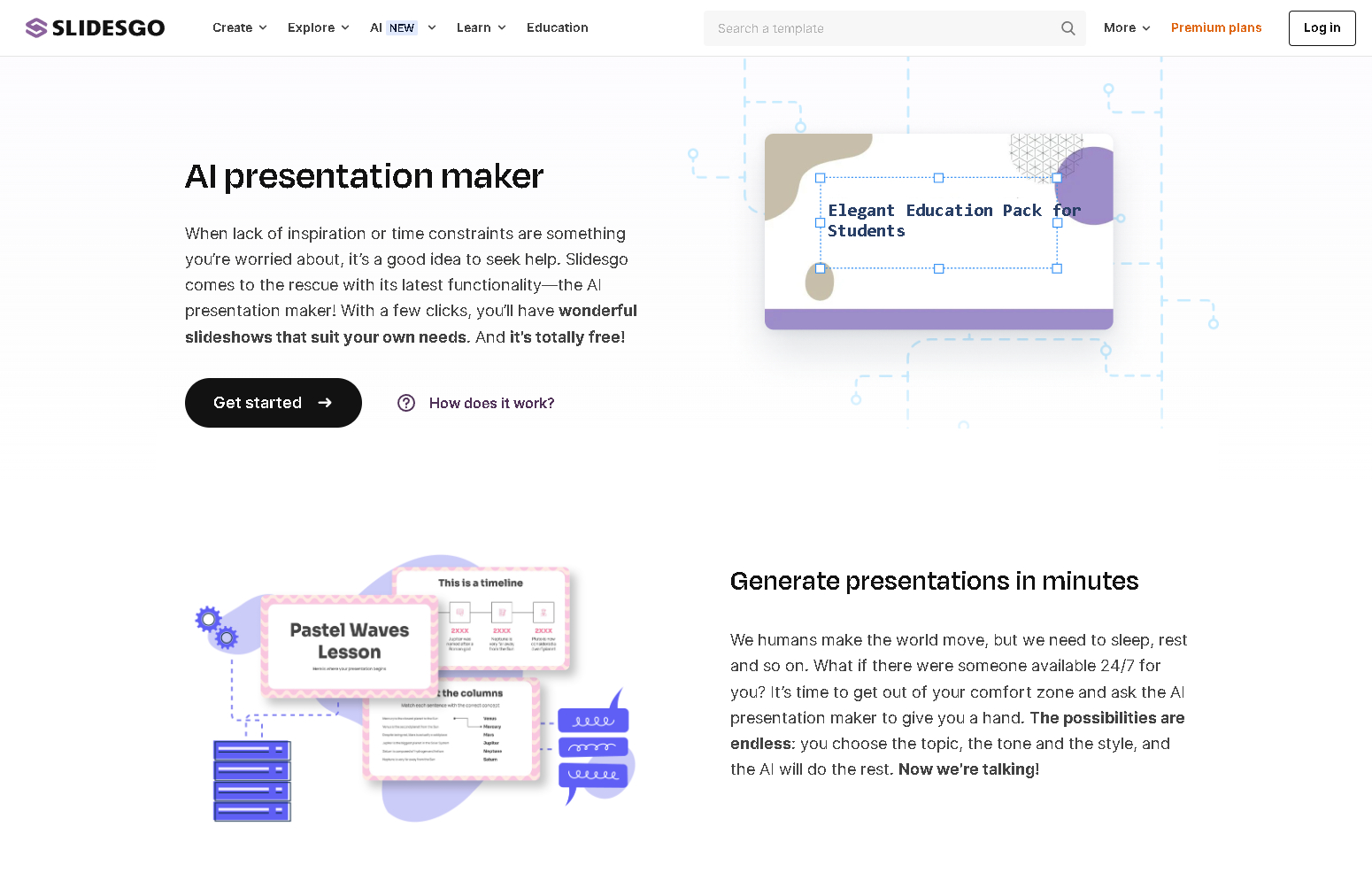This screenshot has height=873, width=1372.
Task: Select the Education menu item
Action: click(x=557, y=27)
